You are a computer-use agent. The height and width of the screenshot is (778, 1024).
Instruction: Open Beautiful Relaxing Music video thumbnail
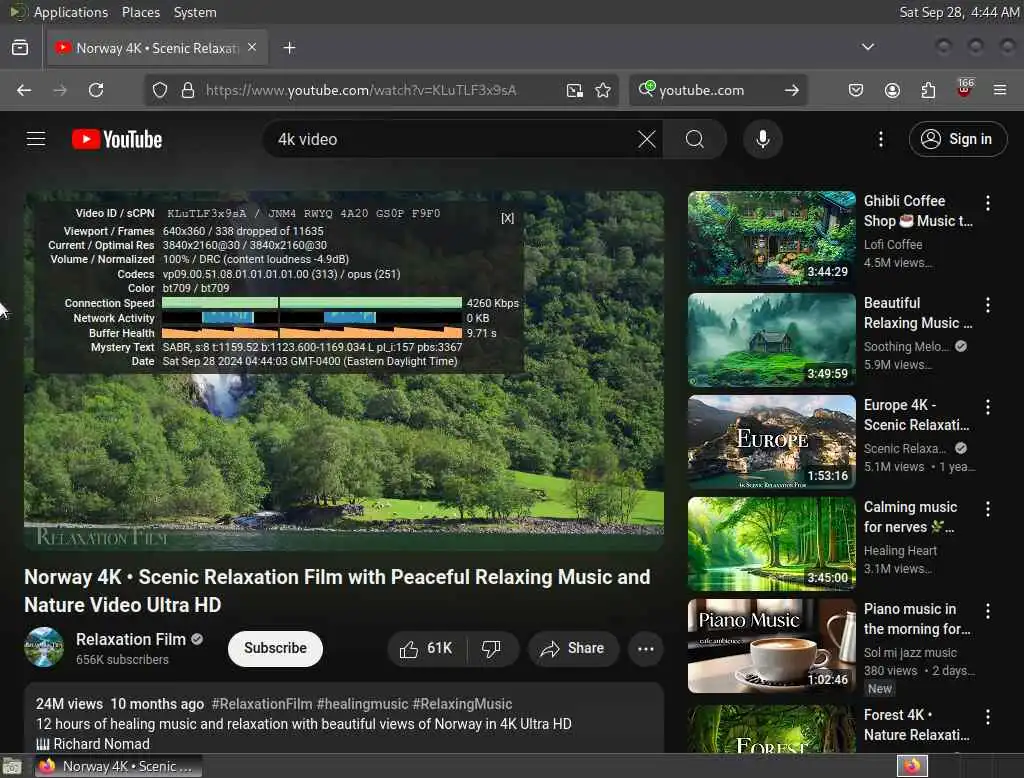[x=771, y=340]
